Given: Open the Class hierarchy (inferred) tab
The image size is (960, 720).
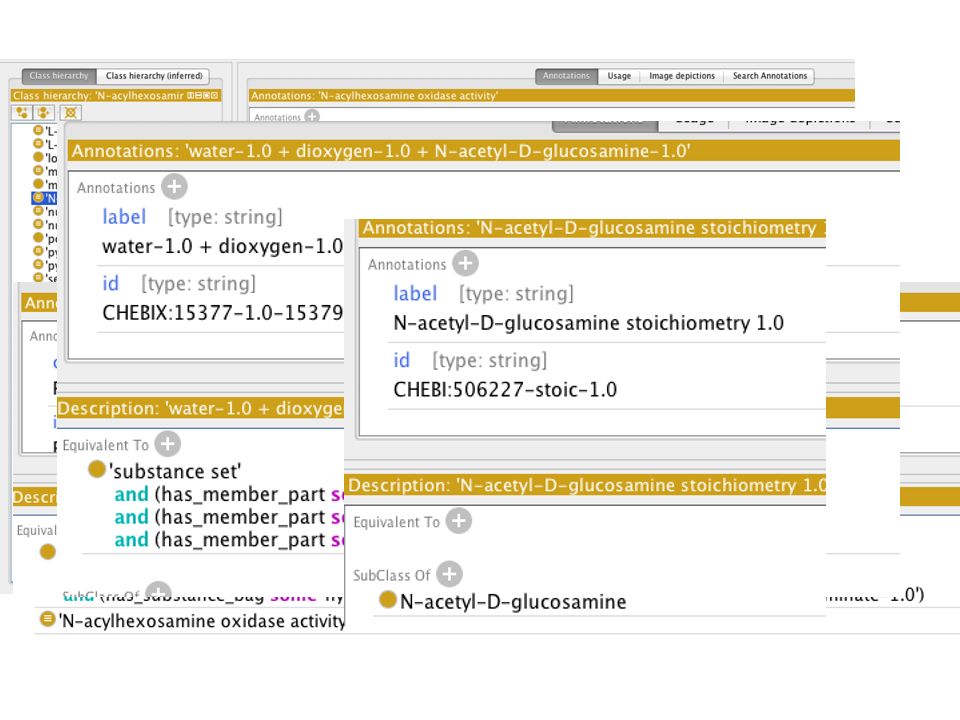Looking at the screenshot, I should pos(154,76).
